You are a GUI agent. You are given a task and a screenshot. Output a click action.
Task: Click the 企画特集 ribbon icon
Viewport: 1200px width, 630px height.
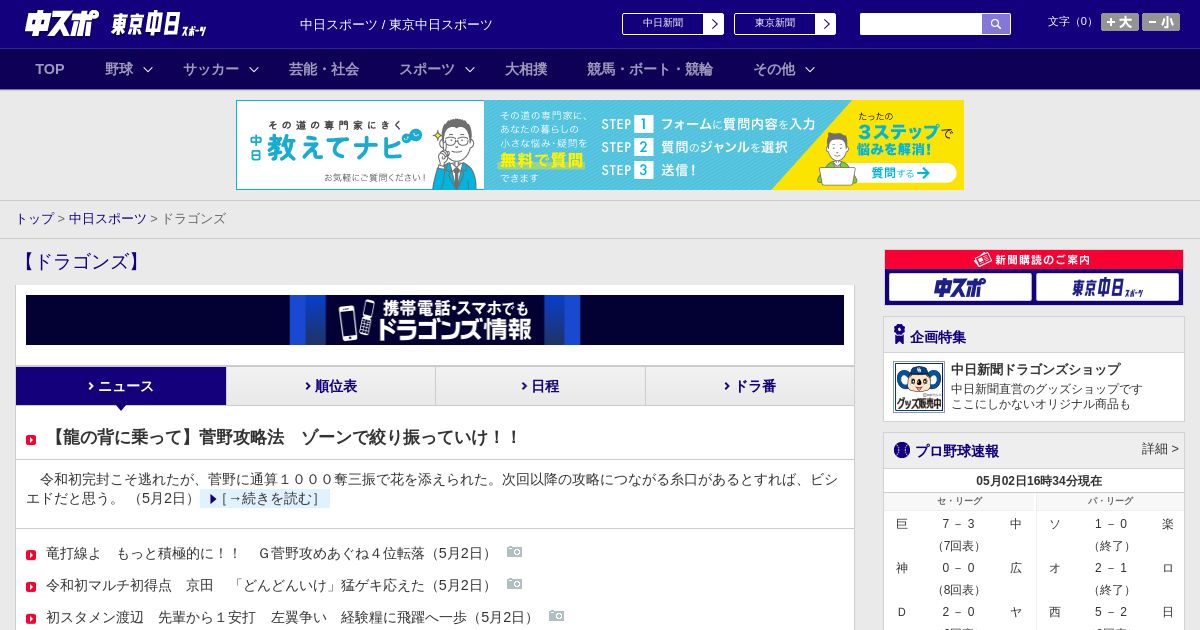click(x=899, y=334)
